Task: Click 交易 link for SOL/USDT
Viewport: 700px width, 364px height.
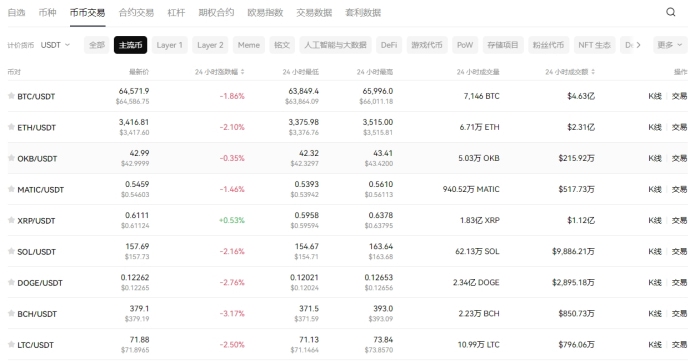Action: point(679,251)
